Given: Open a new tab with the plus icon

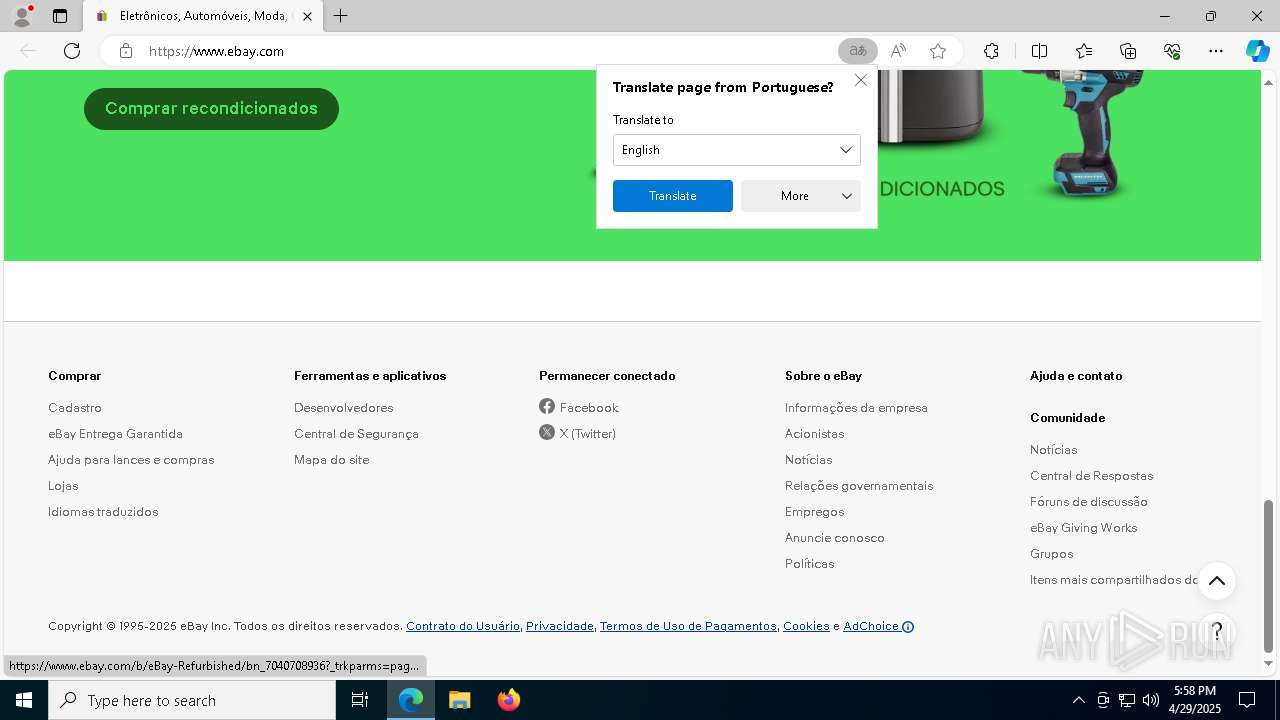Looking at the screenshot, I should tap(341, 16).
